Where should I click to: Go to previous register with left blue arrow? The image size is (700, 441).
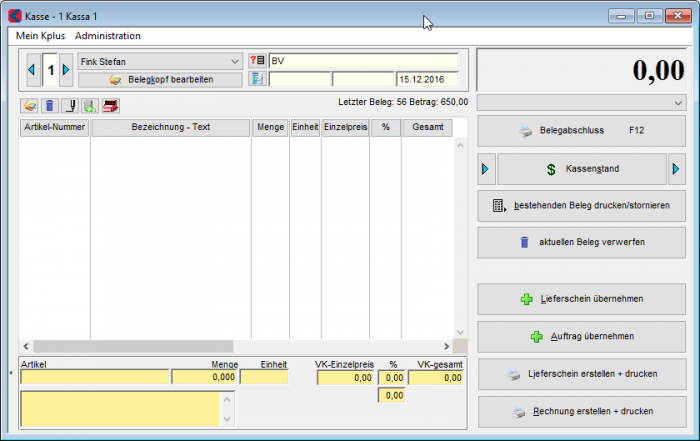click(x=32, y=70)
